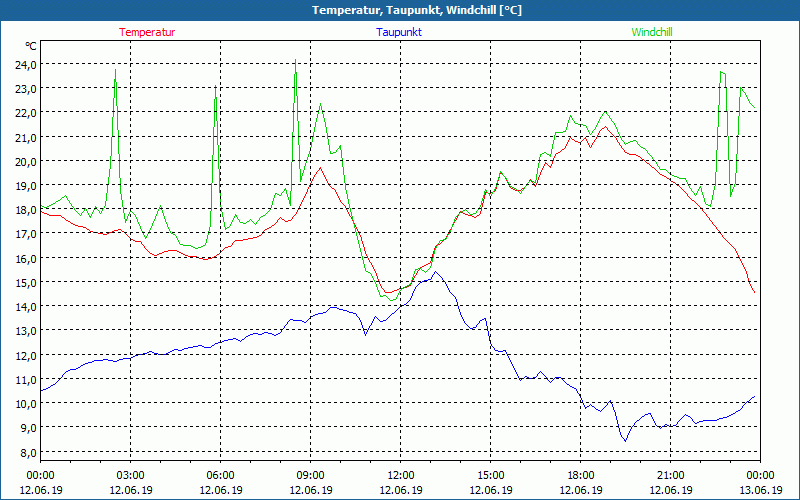Select the 10,0 y-axis value
Viewport: 800px width, 500px height.
click(26, 404)
